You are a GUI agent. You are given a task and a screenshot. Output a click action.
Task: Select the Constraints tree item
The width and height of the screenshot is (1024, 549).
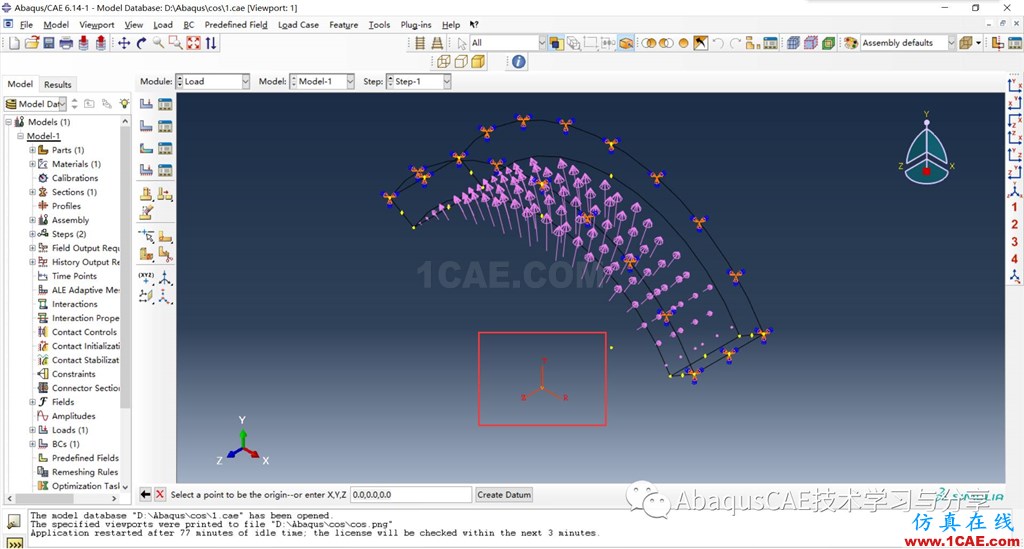pos(73,374)
